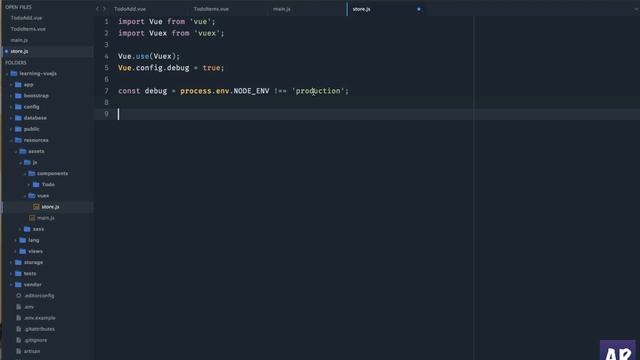Click the .editorconfig file icon

point(18,296)
